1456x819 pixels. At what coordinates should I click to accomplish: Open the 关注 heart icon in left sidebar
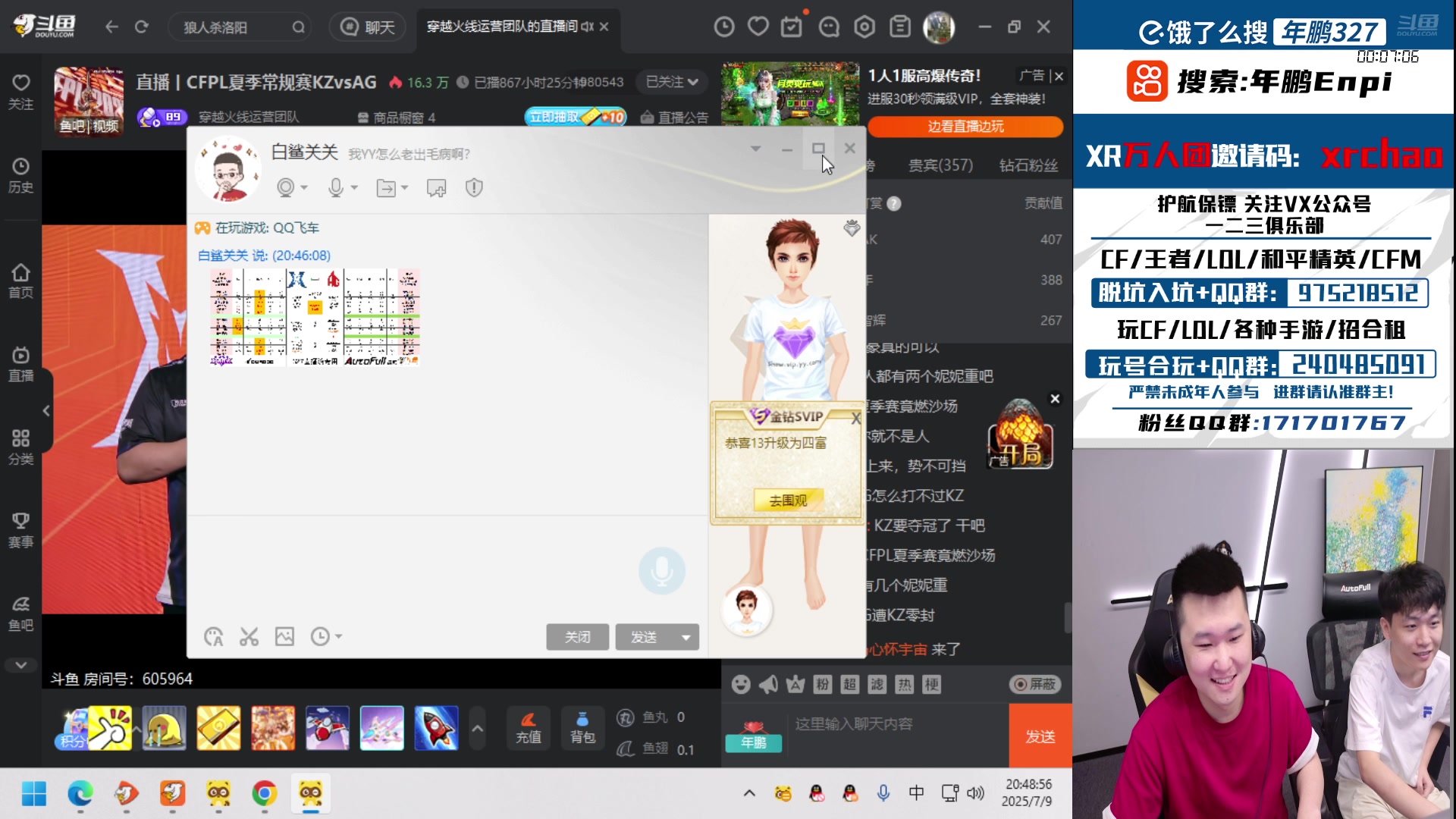pos(20,92)
